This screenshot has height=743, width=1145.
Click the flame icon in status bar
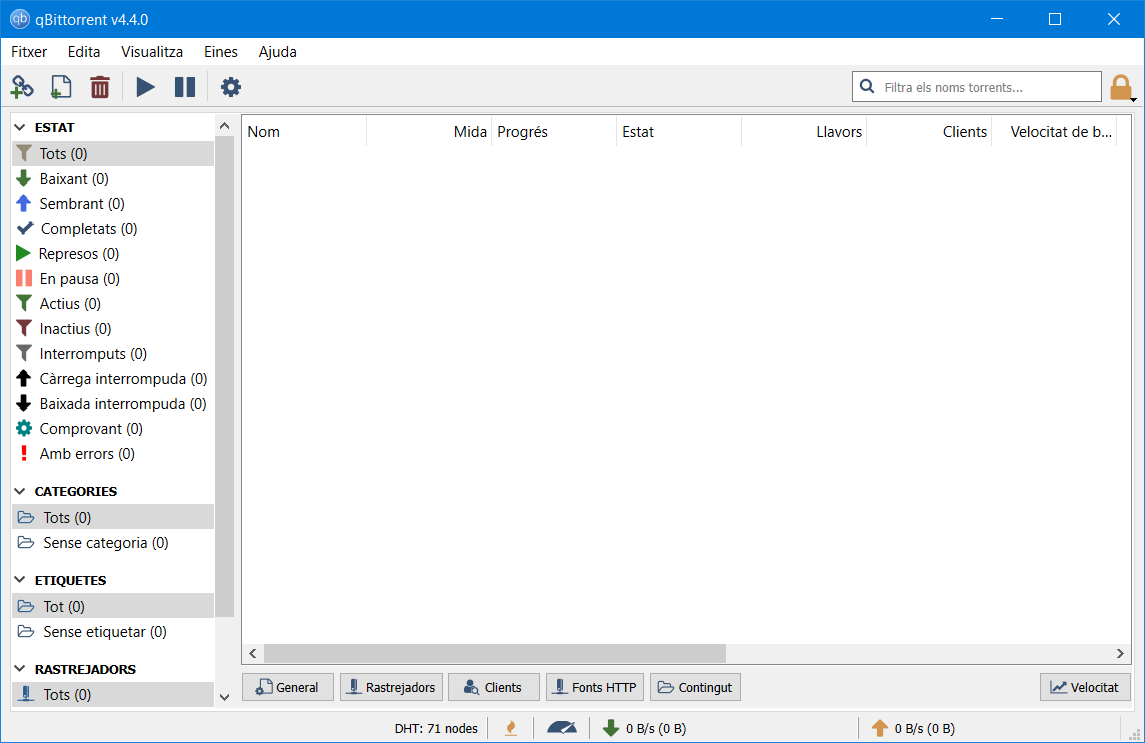pyautogui.click(x=511, y=728)
